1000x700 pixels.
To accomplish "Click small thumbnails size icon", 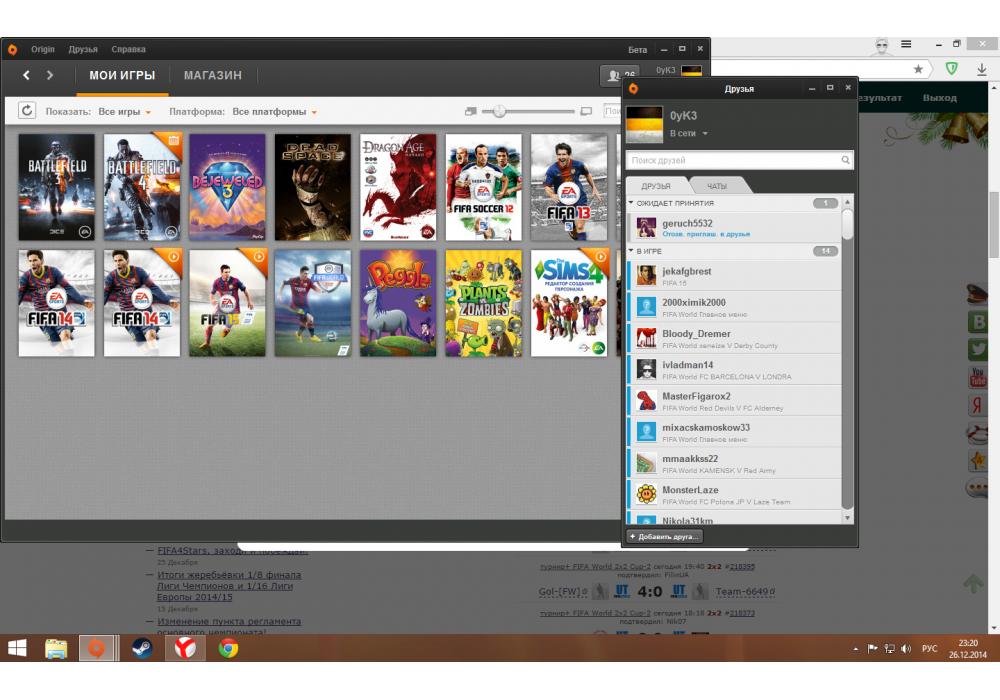I will point(471,111).
